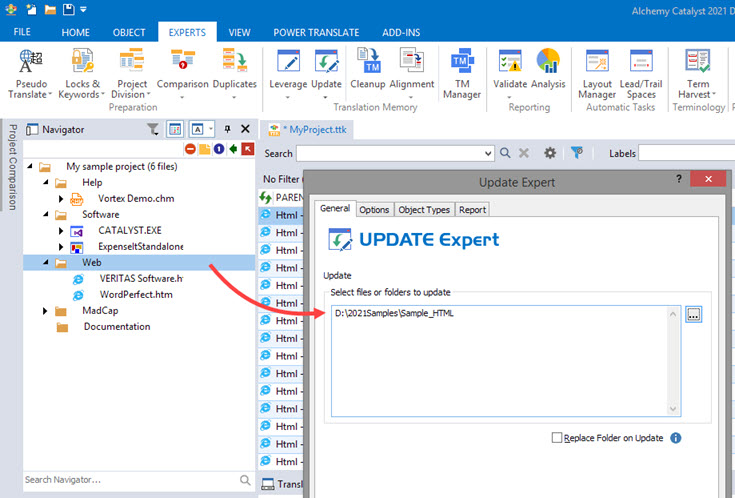735x498 pixels.
Task: Click the save icon in title bar
Action: point(68,9)
